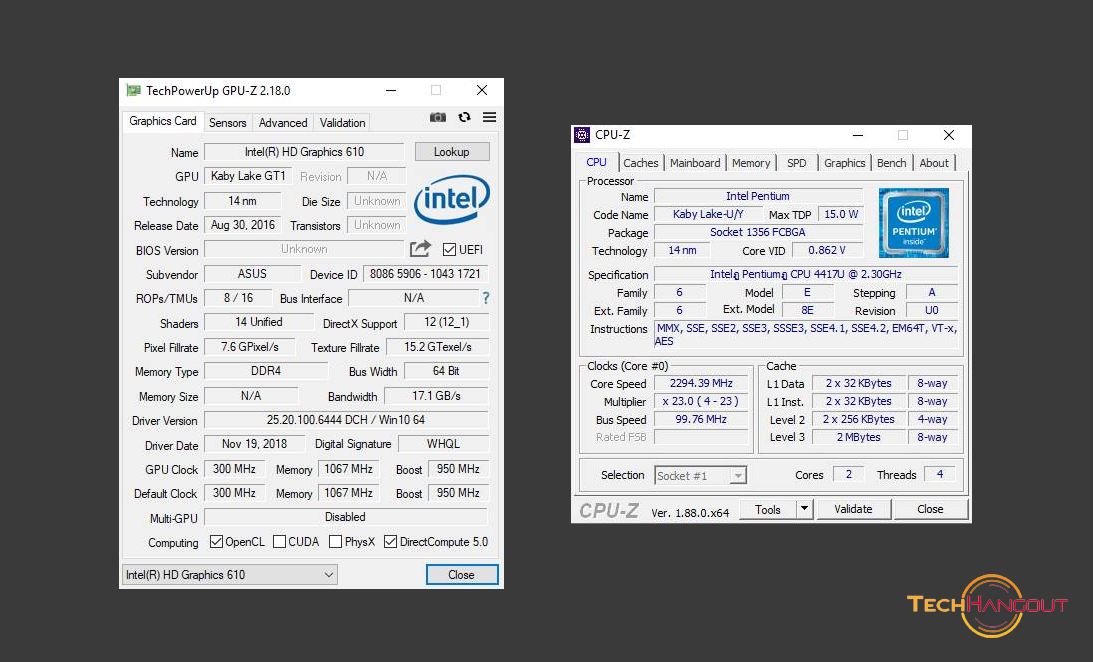Viewport: 1093px width, 662px height.
Task: Click the Close button in CPU-Z
Action: coord(930,509)
